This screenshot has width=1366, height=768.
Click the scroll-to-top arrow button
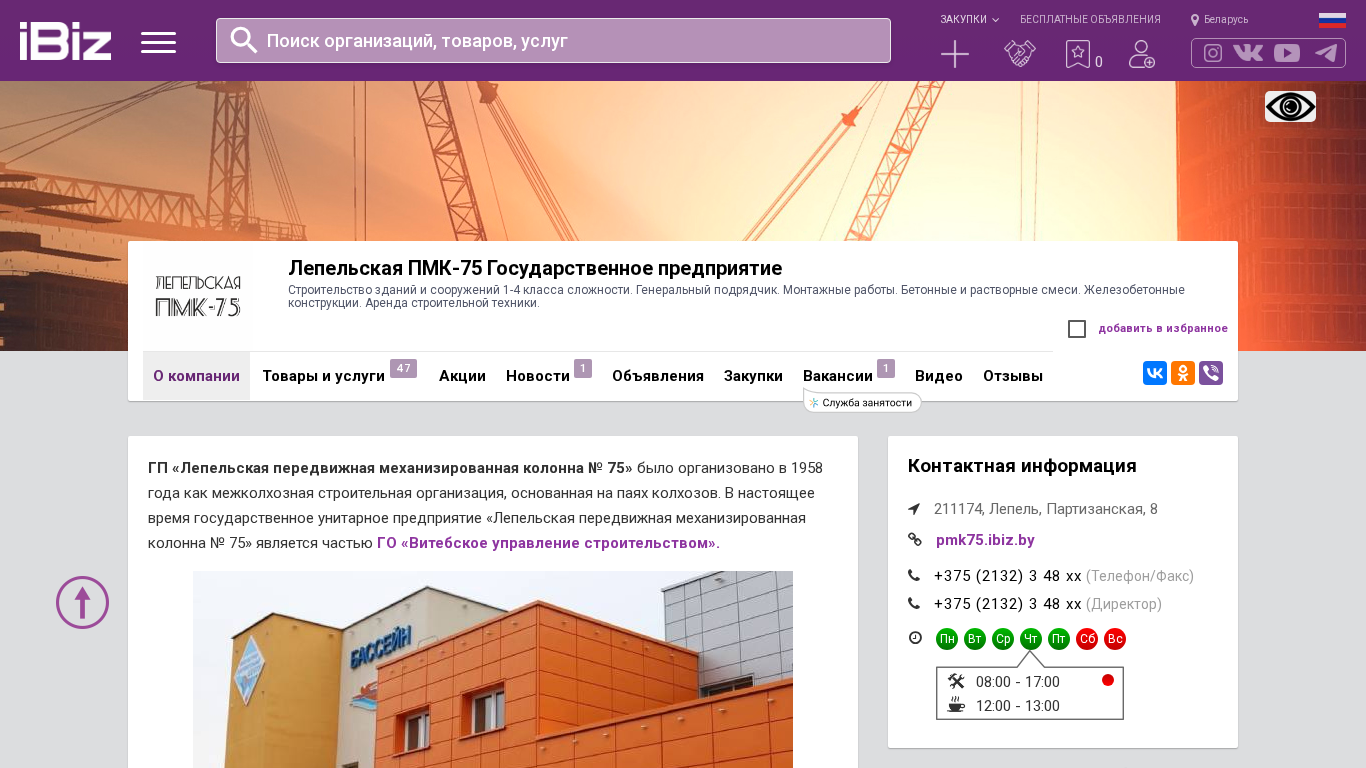[x=82, y=602]
